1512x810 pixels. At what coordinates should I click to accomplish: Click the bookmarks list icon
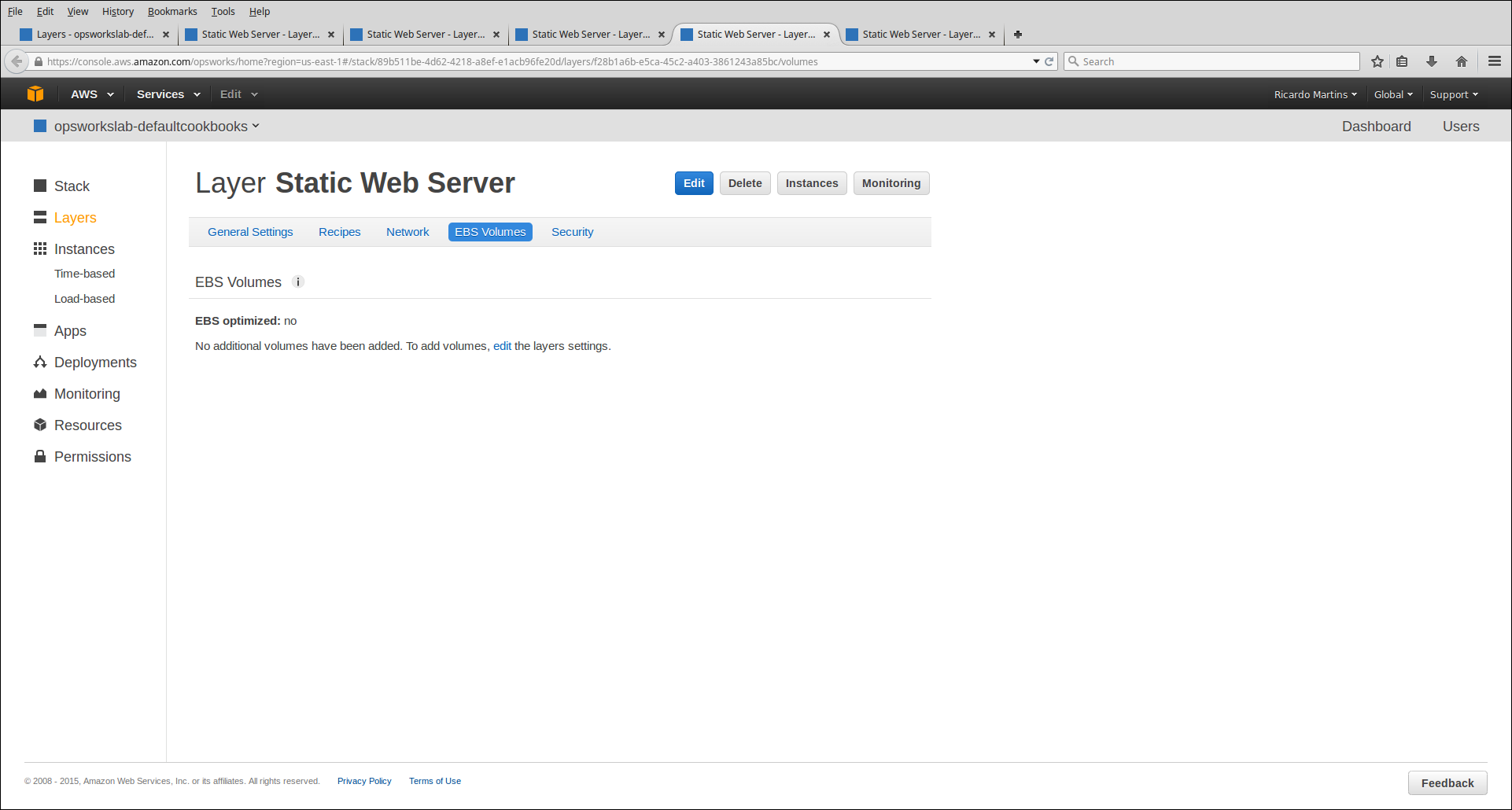pos(1402,61)
